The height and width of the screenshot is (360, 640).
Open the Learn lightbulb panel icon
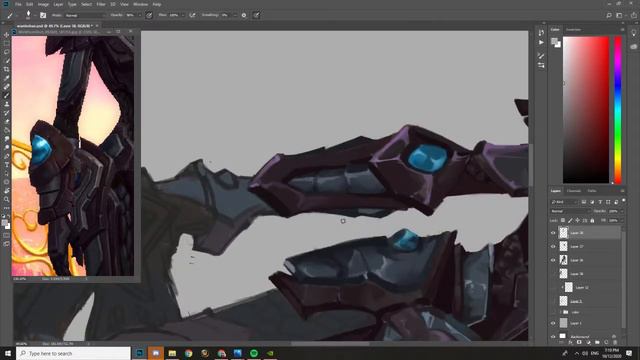click(633, 33)
